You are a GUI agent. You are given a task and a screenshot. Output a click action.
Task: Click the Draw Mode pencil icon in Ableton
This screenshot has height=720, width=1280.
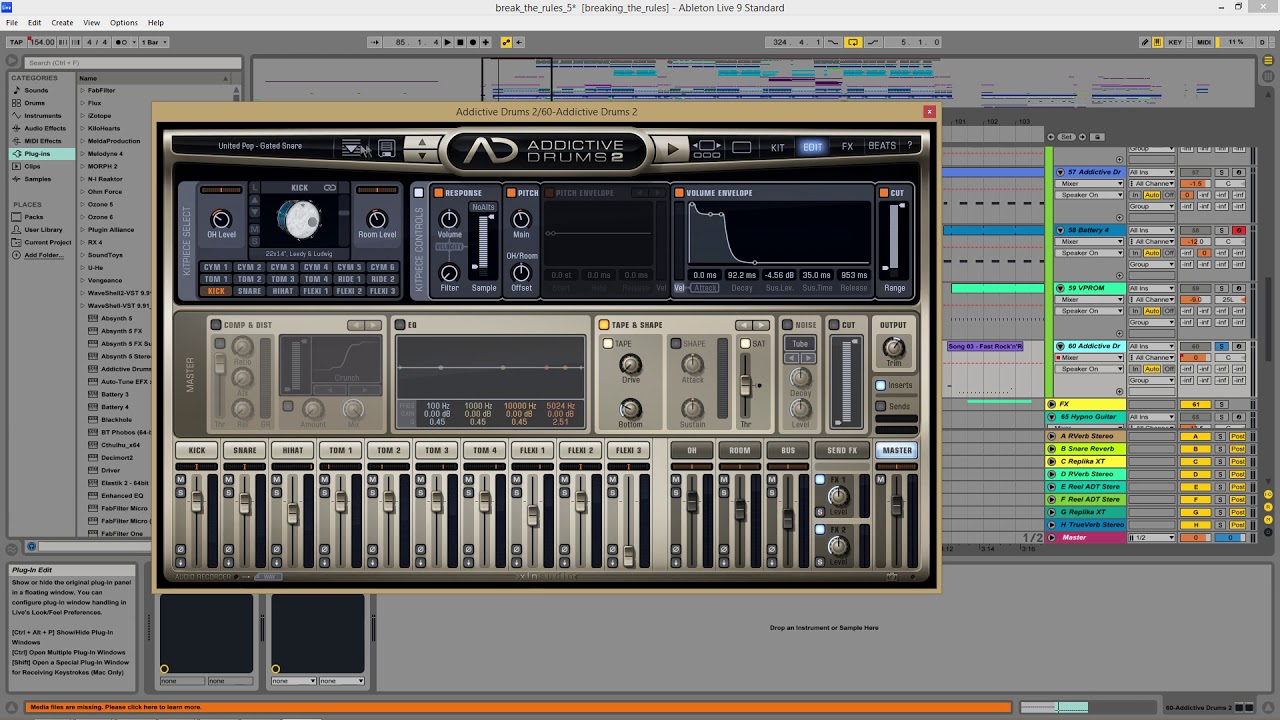click(x=1145, y=42)
